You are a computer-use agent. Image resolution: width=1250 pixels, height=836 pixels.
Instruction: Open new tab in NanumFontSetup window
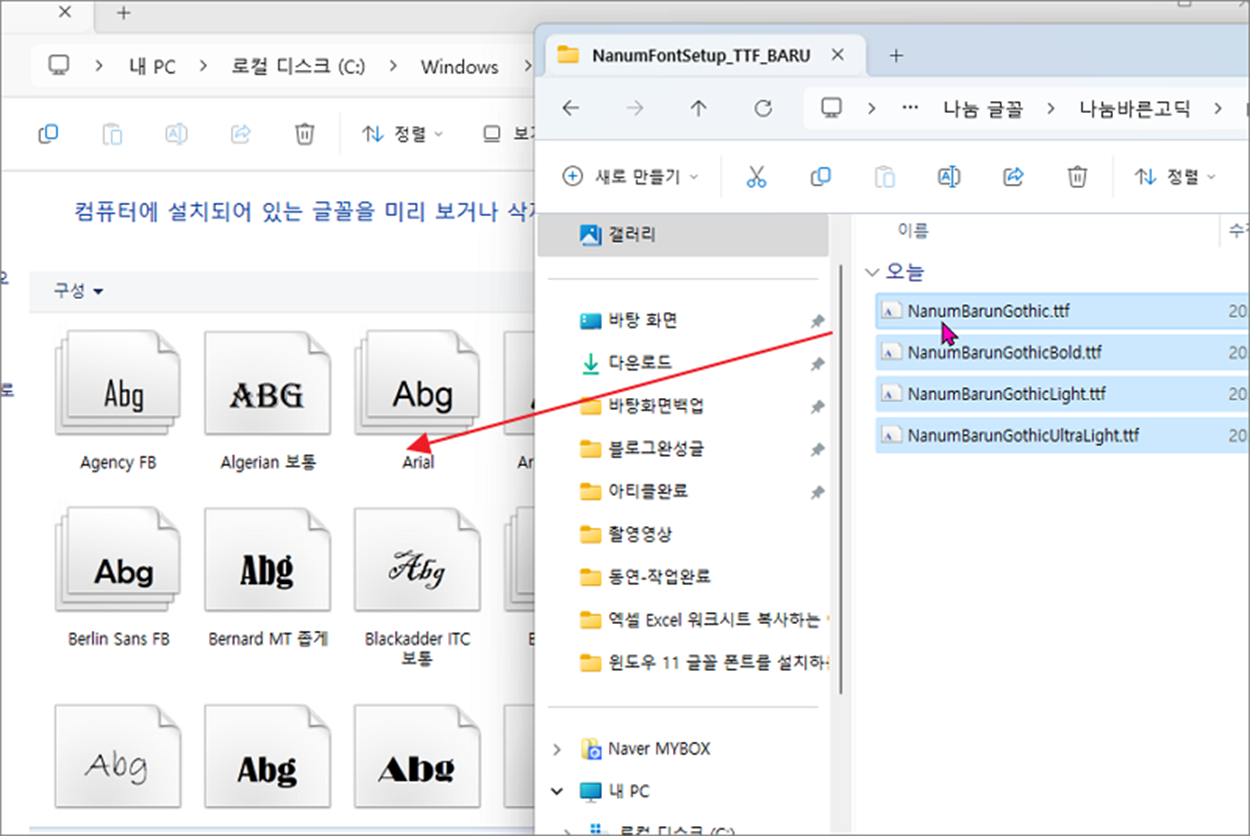[x=896, y=56]
